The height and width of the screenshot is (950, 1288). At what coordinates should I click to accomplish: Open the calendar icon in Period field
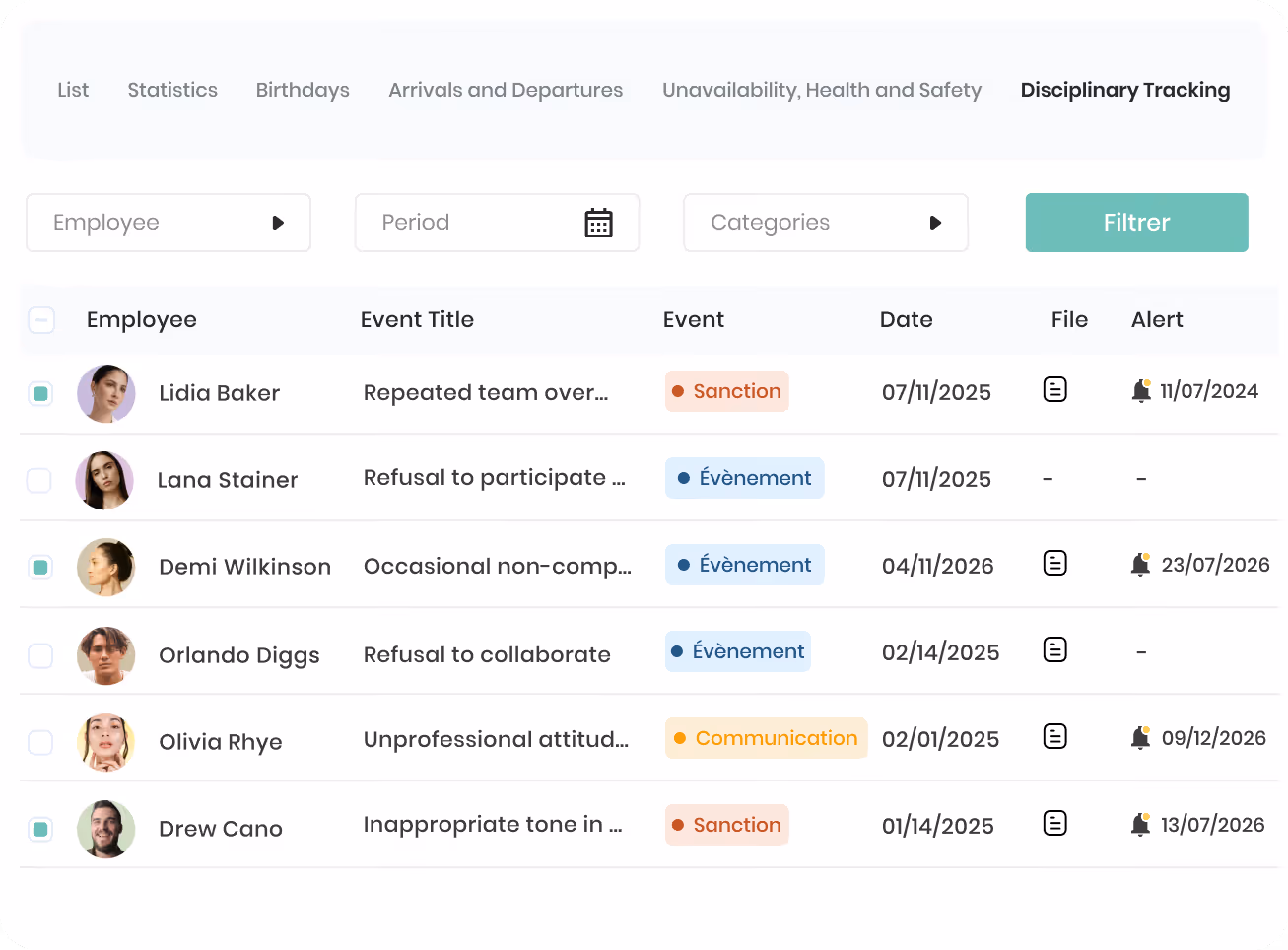point(598,223)
